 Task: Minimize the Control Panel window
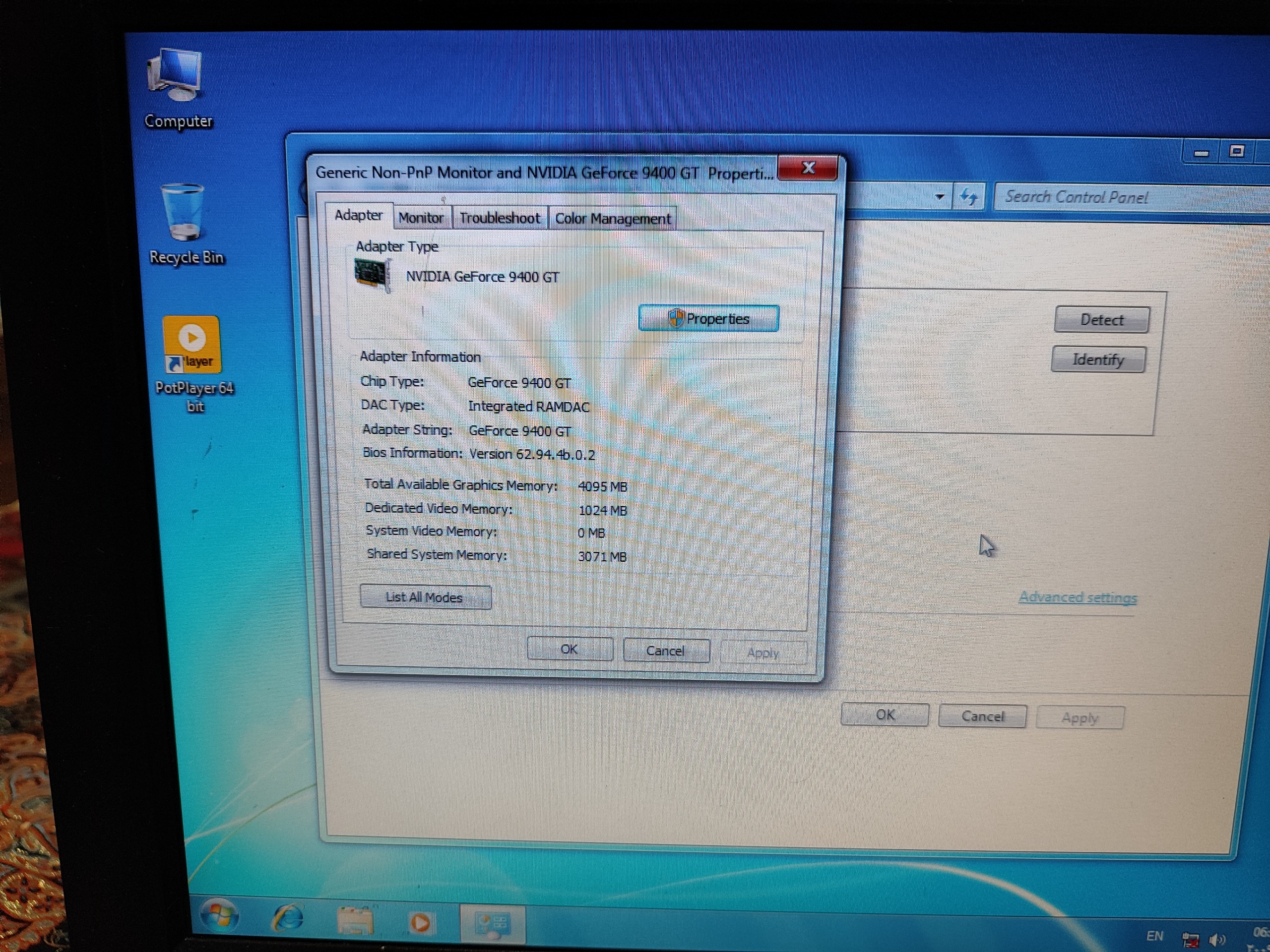coord(1201,153)
